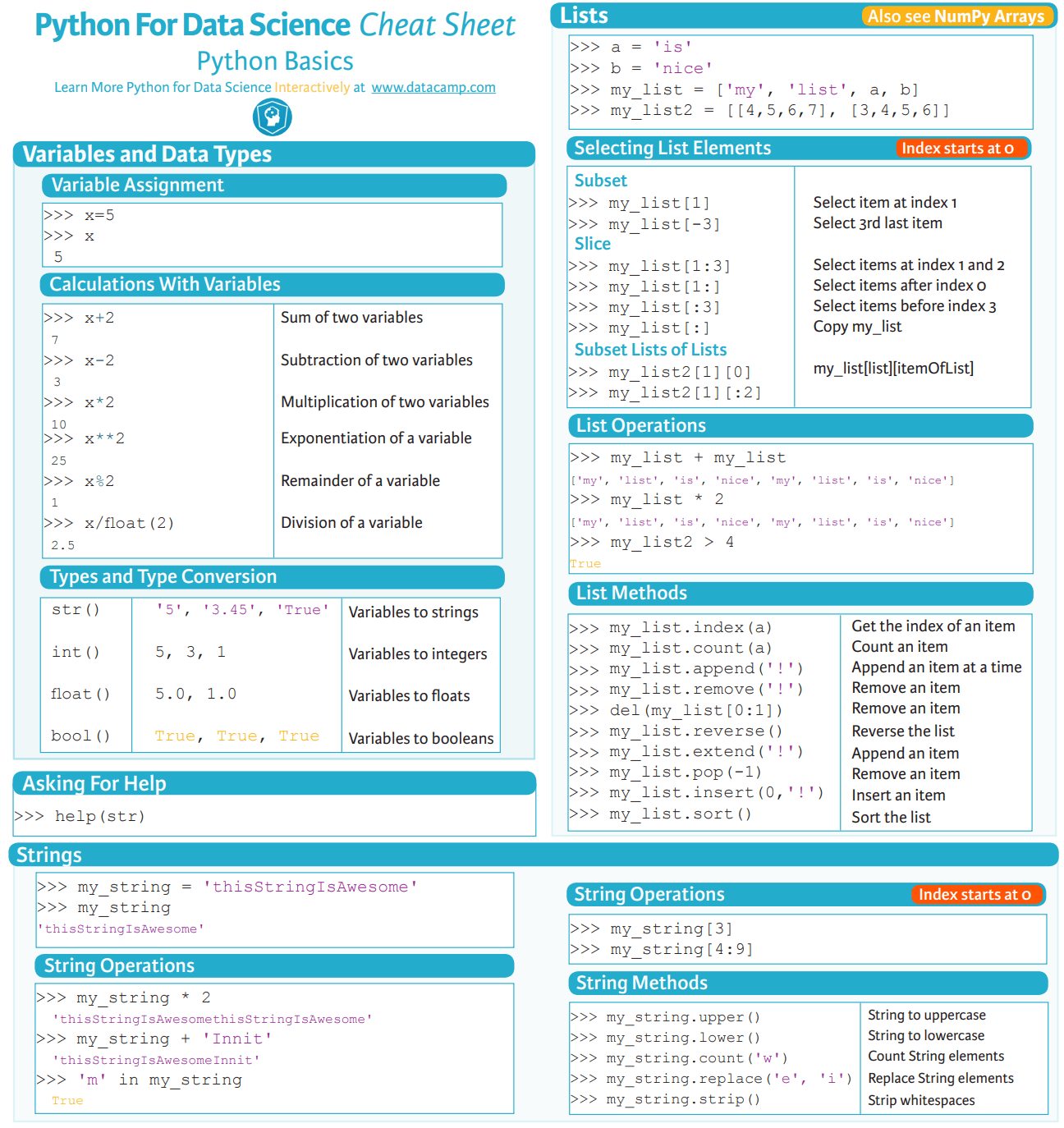Click the 'my_list[-3]' code line
1064x1128 pixels.
click(x=644, y=224)
